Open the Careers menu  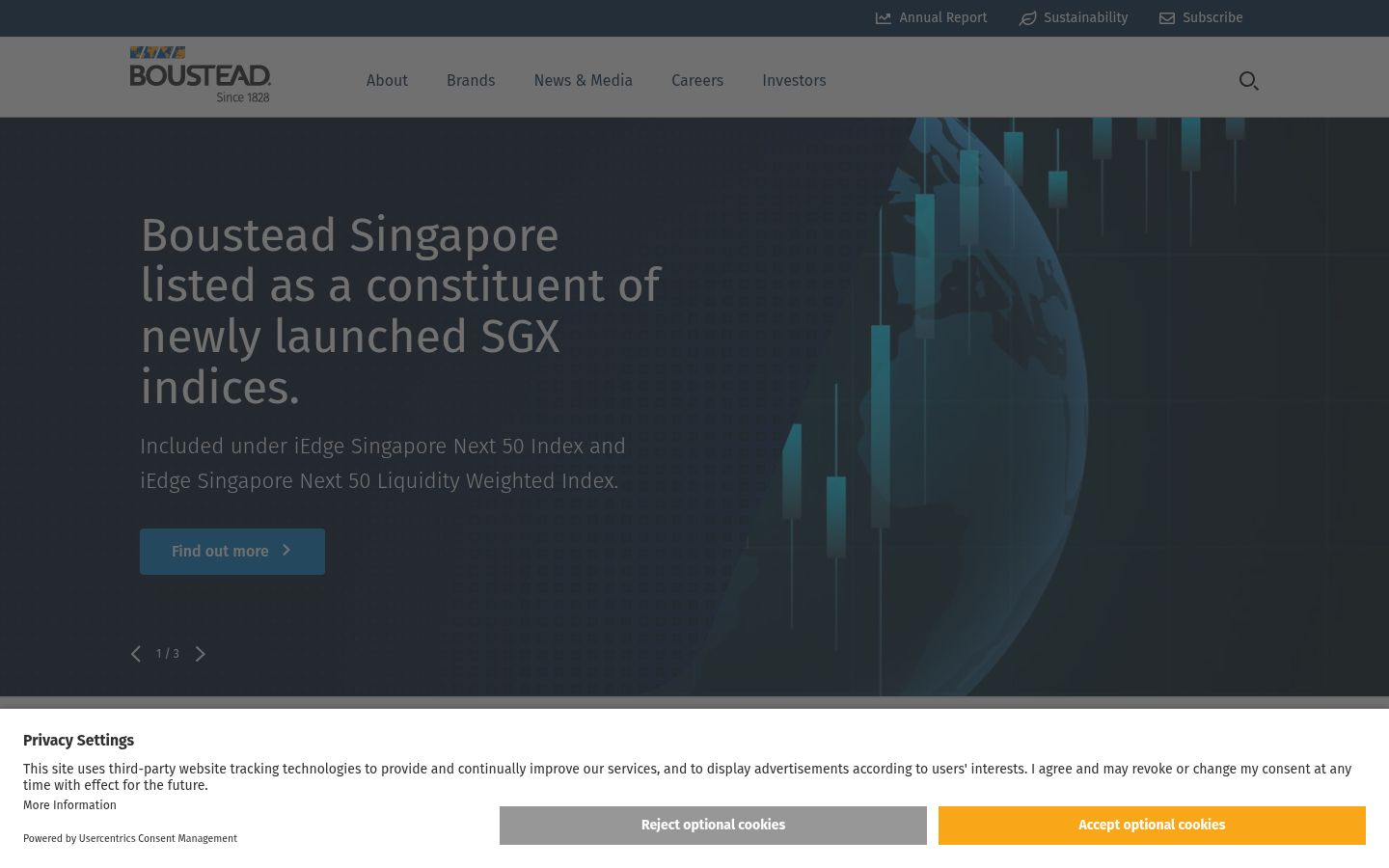click(697, 81)
